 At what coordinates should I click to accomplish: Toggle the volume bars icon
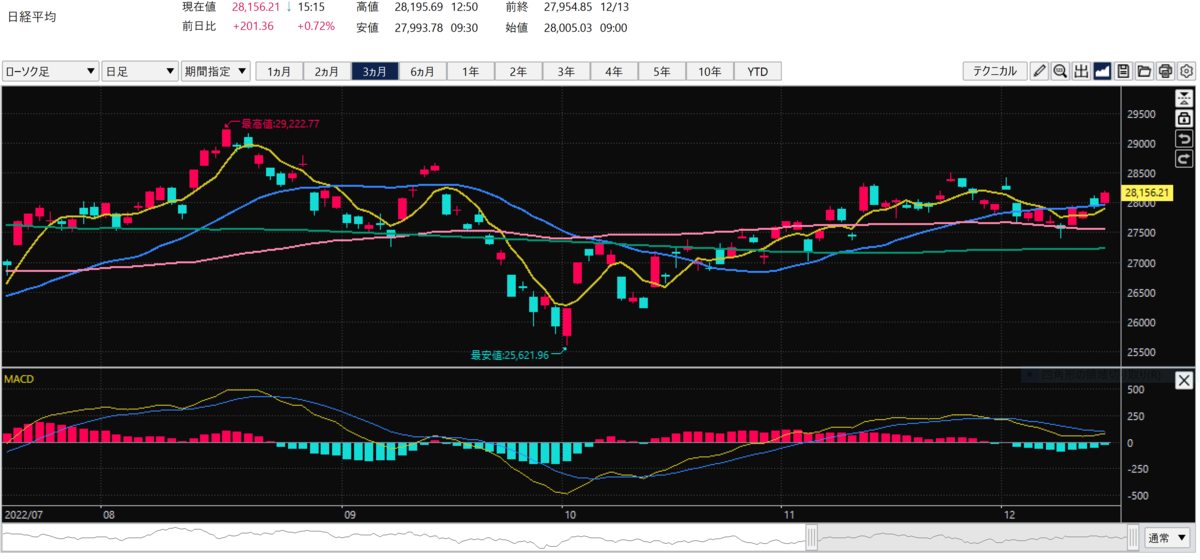(1082, 71)
